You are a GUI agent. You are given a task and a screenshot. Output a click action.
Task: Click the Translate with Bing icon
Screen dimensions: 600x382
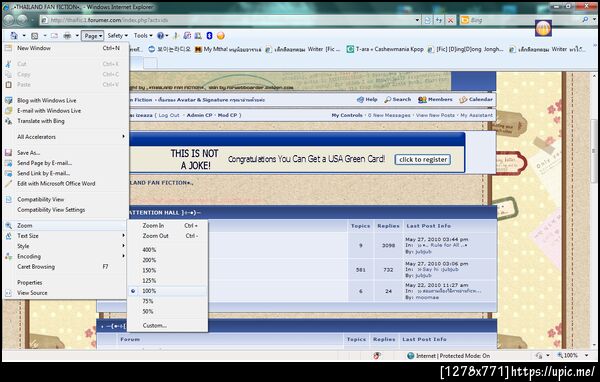pos(8,121)
